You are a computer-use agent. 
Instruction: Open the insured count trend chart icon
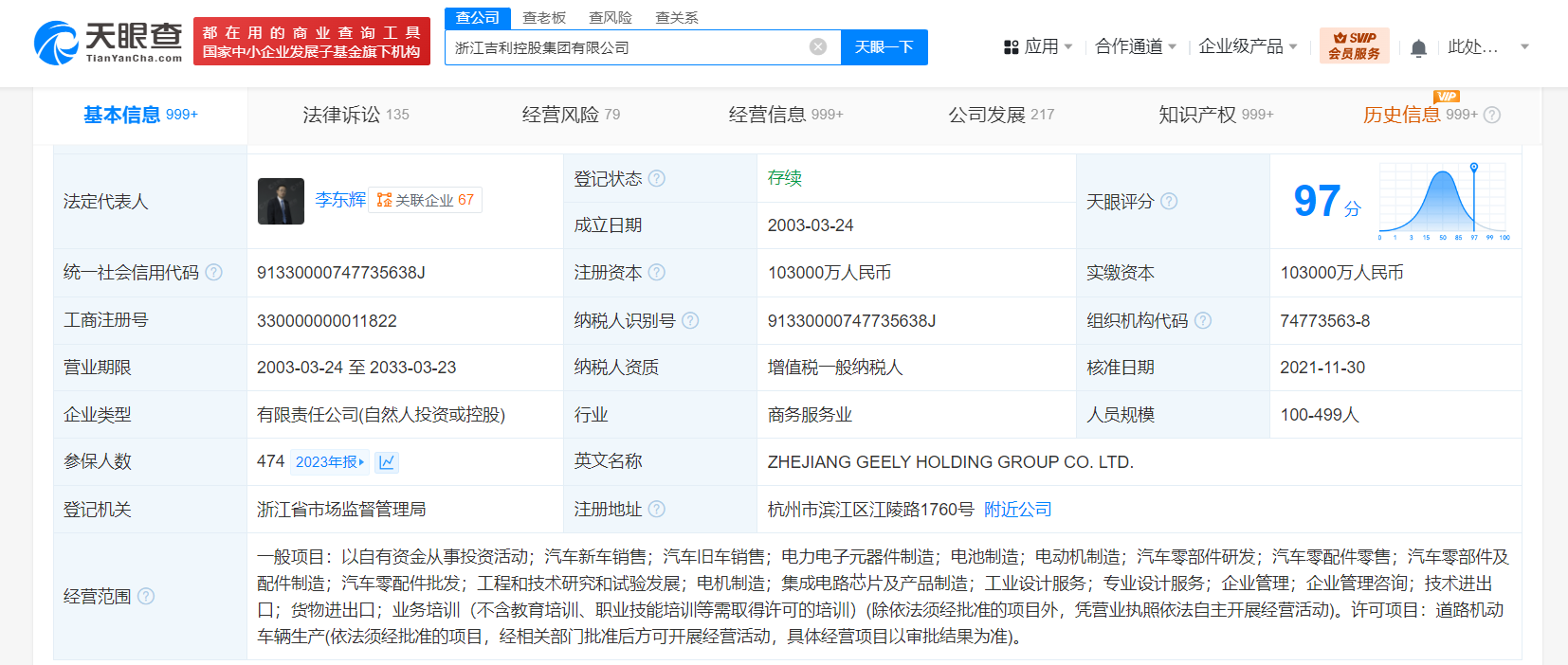pos(387,462)
